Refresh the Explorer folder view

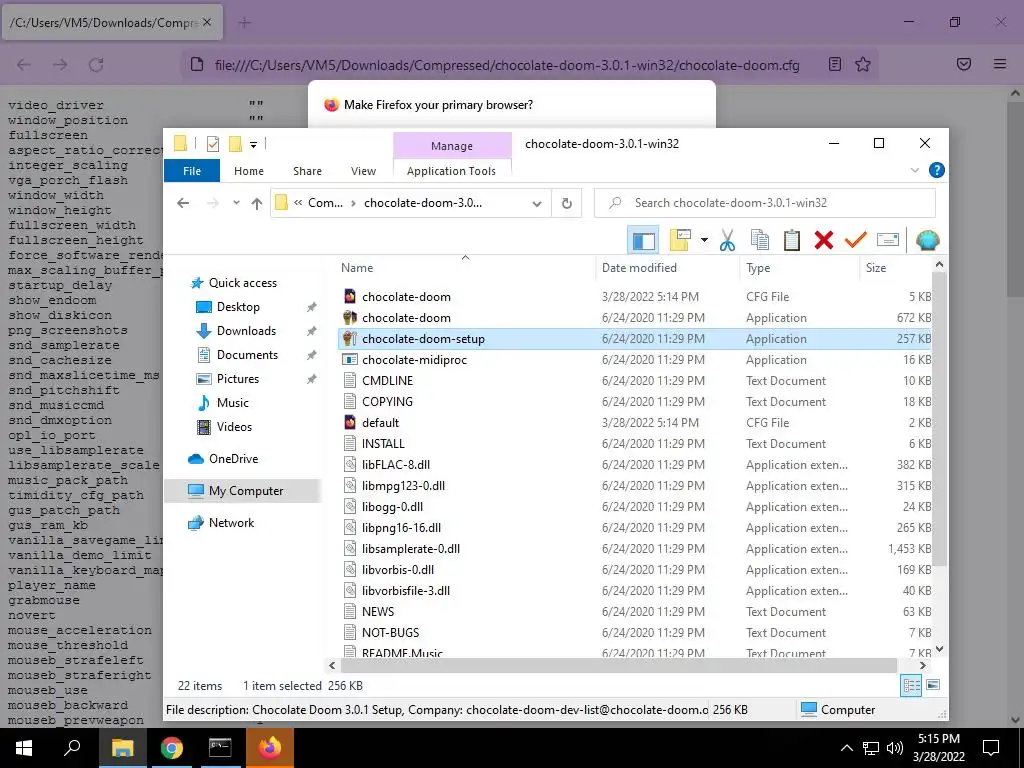(567, 203)
